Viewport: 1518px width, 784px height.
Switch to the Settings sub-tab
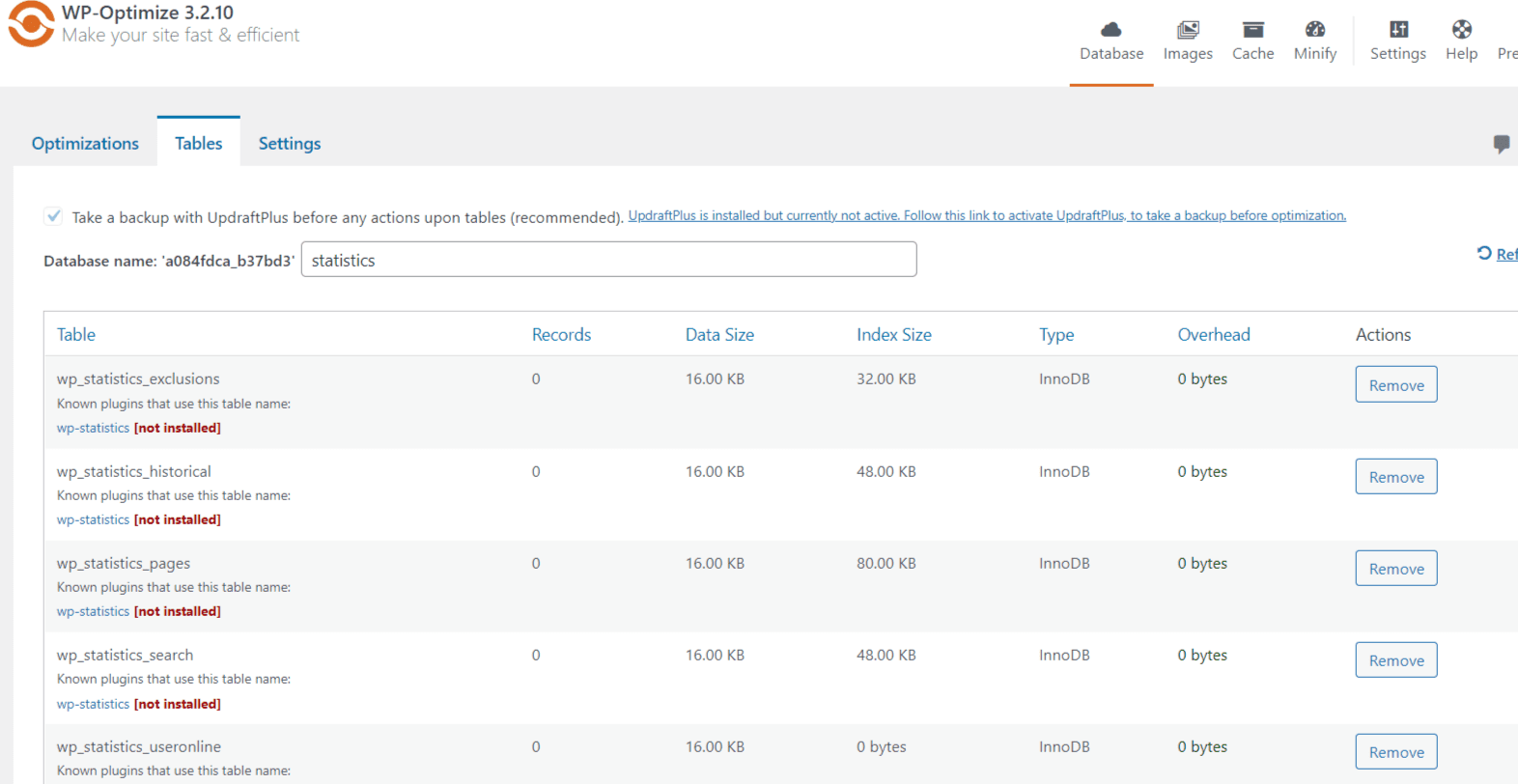289,143
